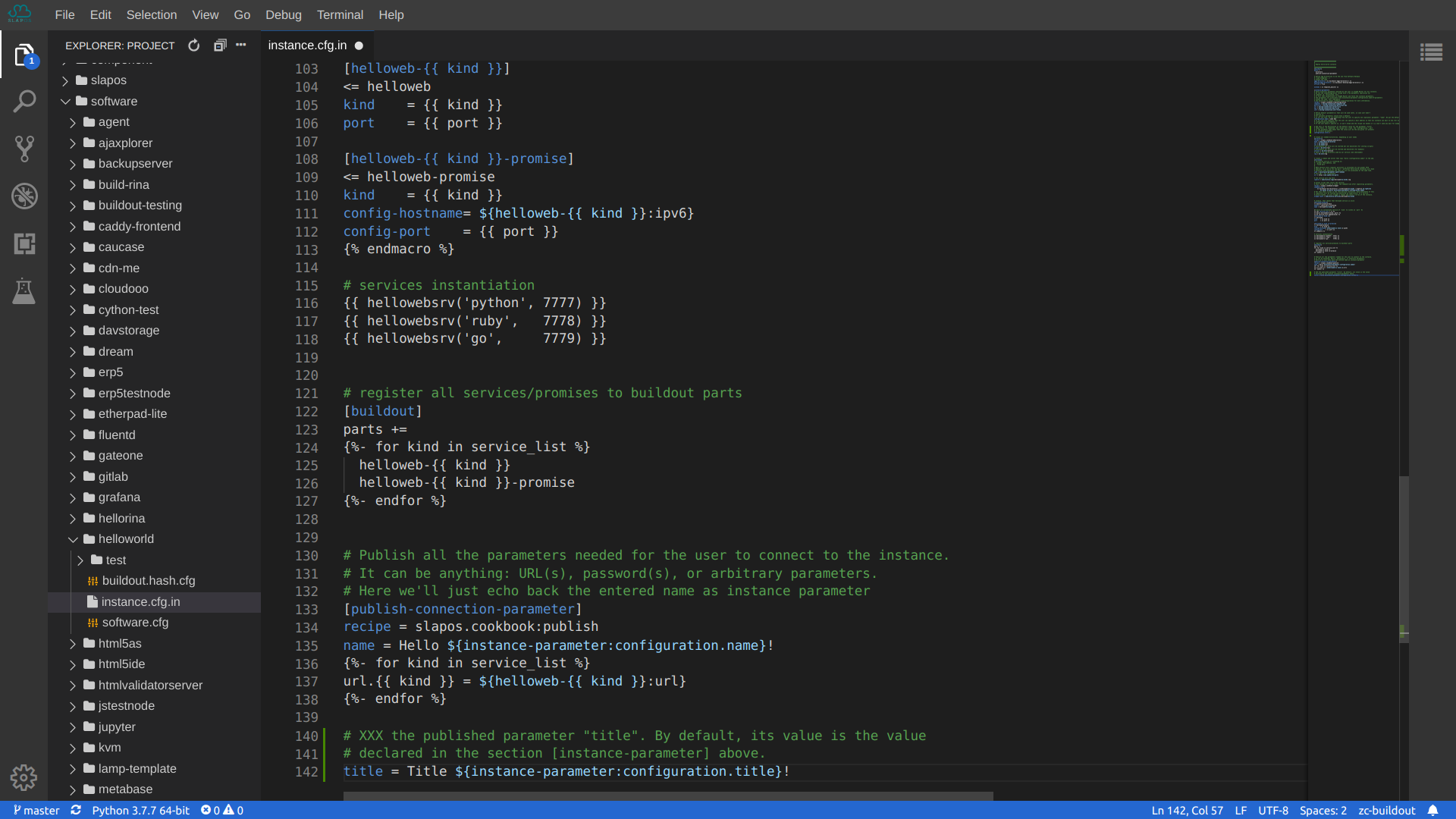Open the Test flask icon

tap(24, 291)
